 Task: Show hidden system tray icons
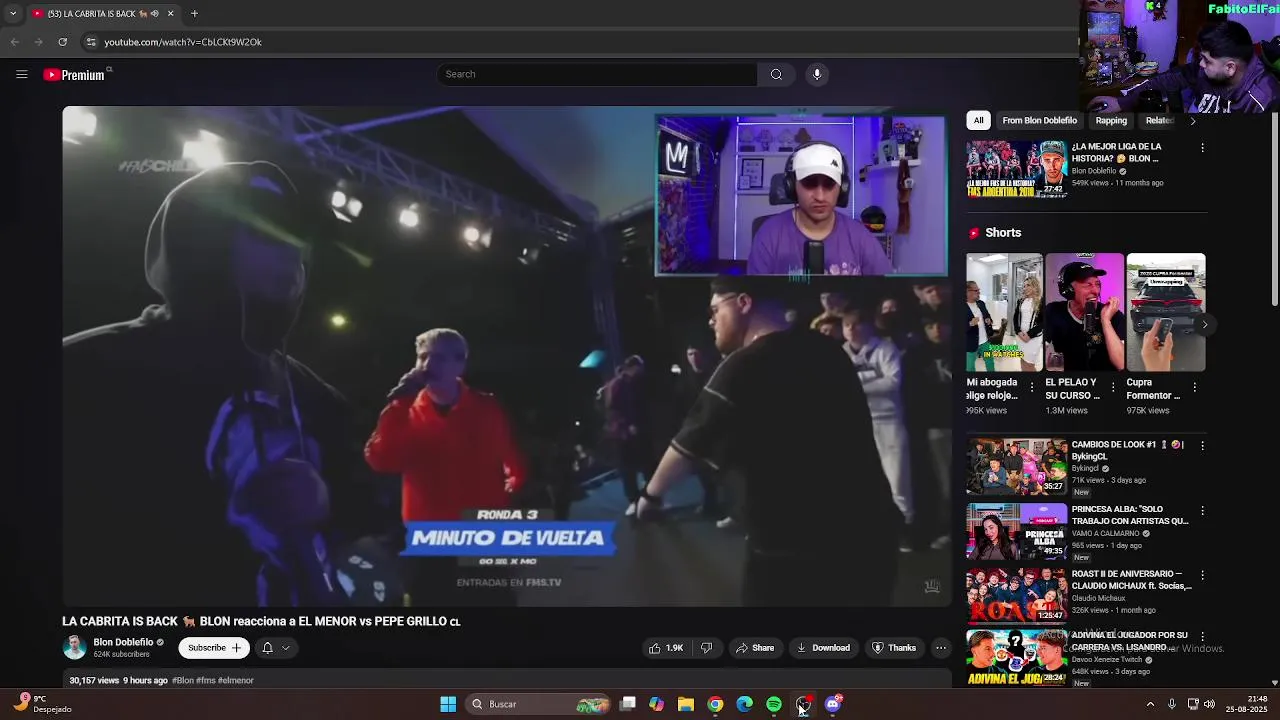[1150, 704]
